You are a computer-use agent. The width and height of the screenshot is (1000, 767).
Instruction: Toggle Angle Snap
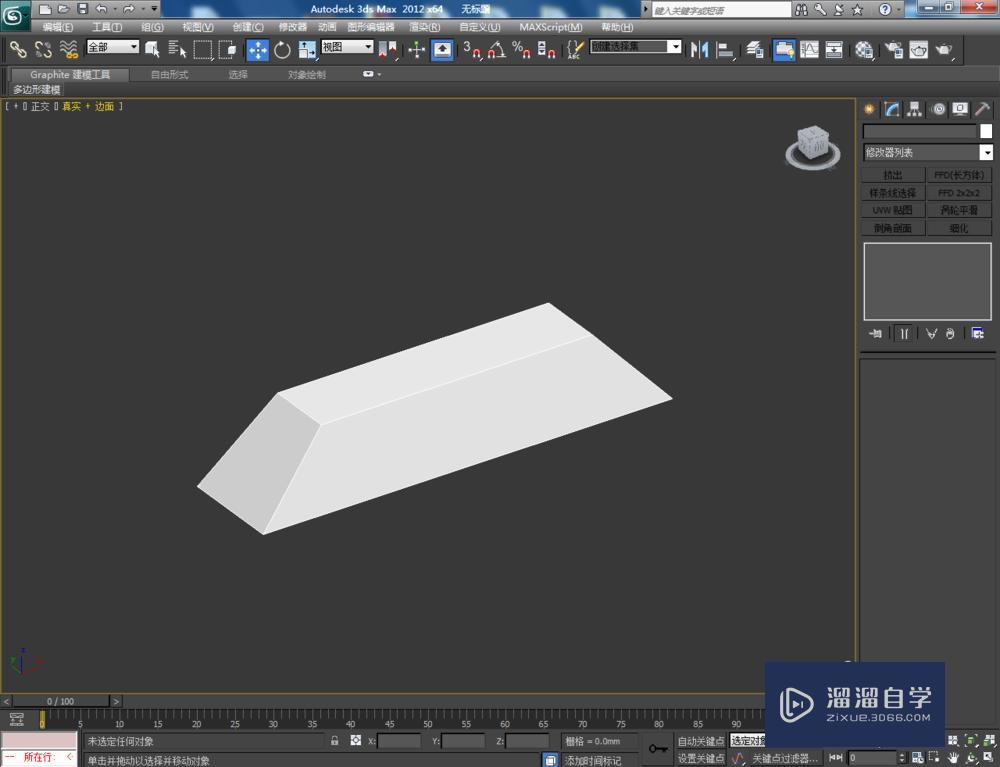tap(497, 50)
